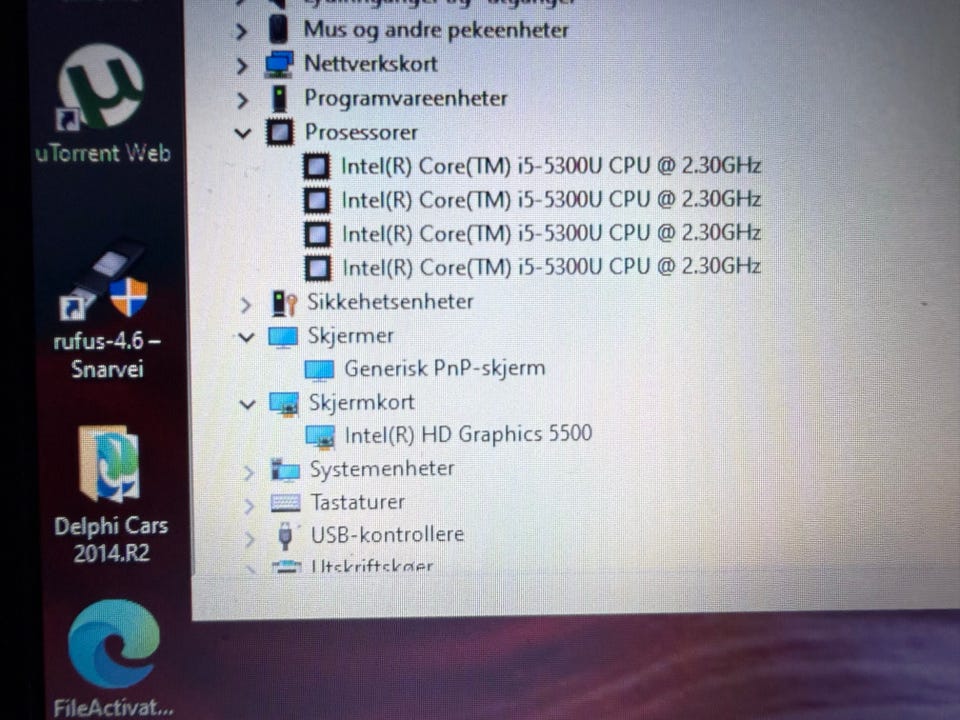Click the monitor icon beside Skjermer
This screenshot has height=720, width=960.
coord(283,337)
